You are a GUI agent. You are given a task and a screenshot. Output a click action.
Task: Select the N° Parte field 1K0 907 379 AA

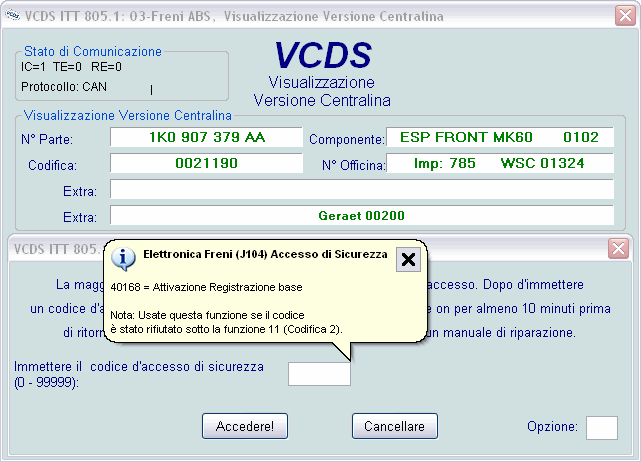(x=206, y=137)
